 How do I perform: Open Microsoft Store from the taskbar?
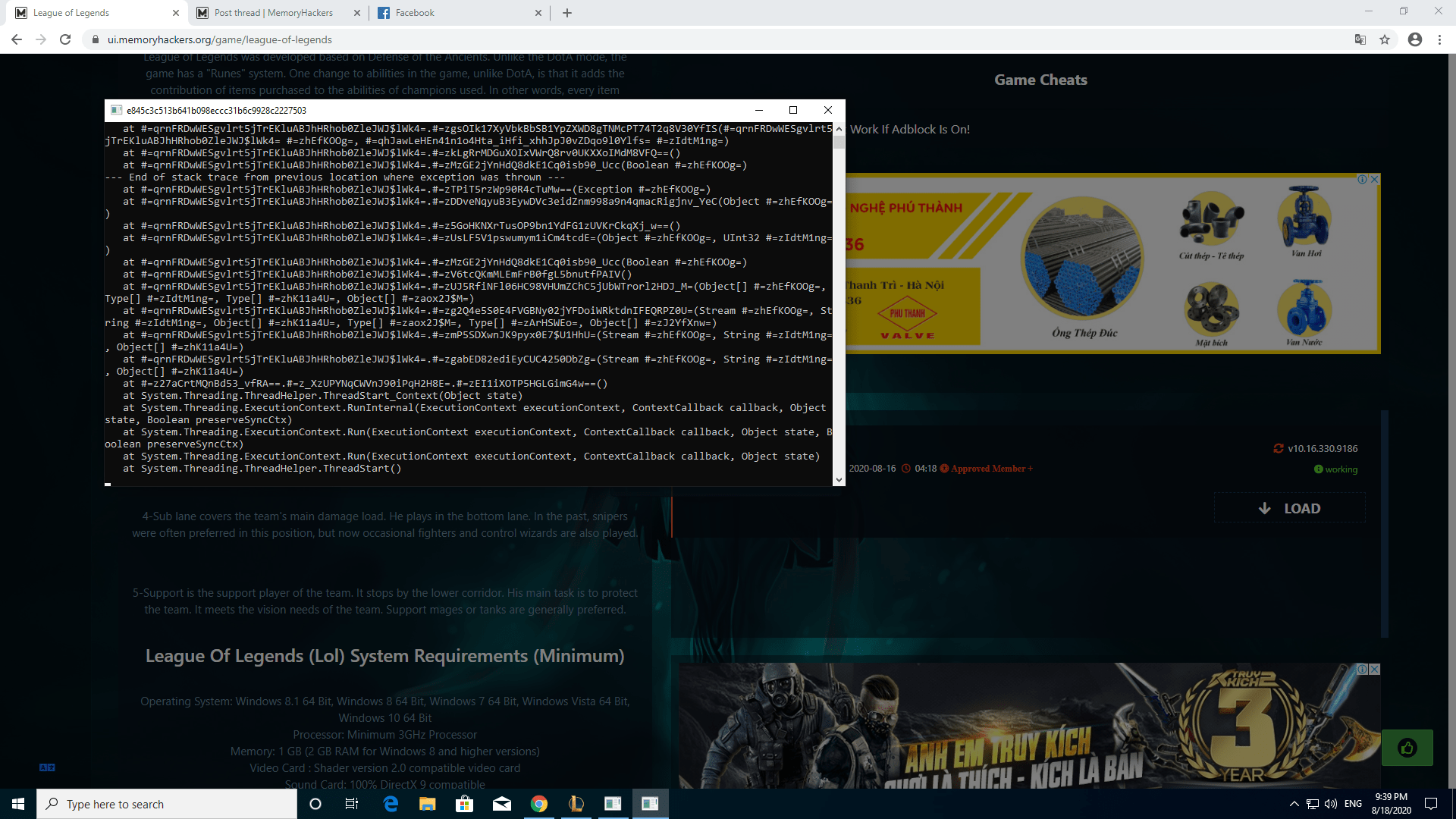pyautogui.click(x=464, y=804)
